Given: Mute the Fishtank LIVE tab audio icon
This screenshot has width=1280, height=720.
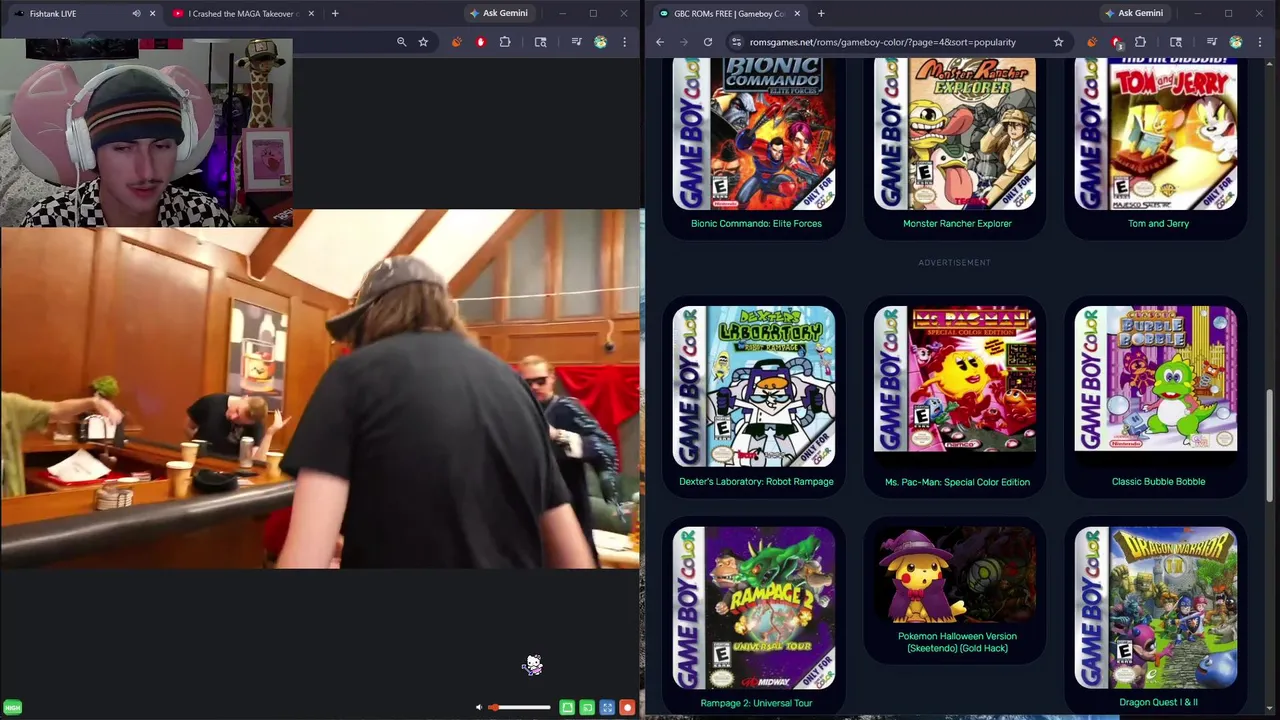Looking at the screenshot, I should (x=136, y=13).
